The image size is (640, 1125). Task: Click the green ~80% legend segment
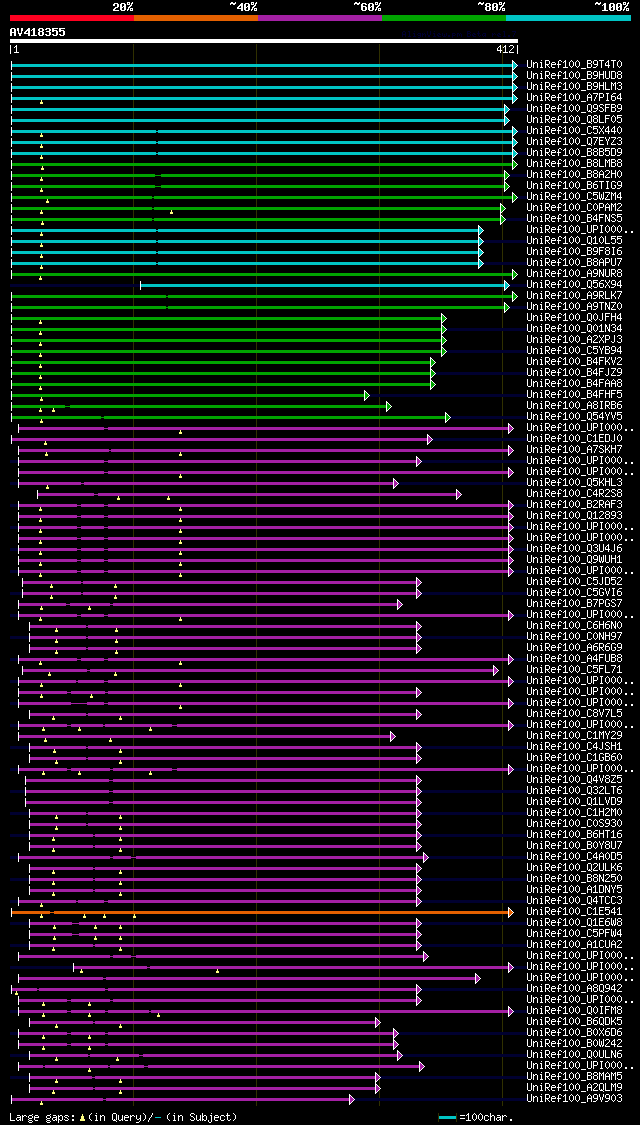[444, 17]
